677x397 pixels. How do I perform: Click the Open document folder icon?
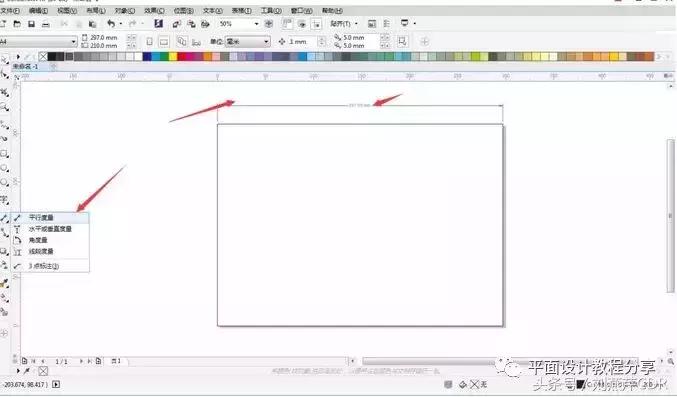pos(17,24)
